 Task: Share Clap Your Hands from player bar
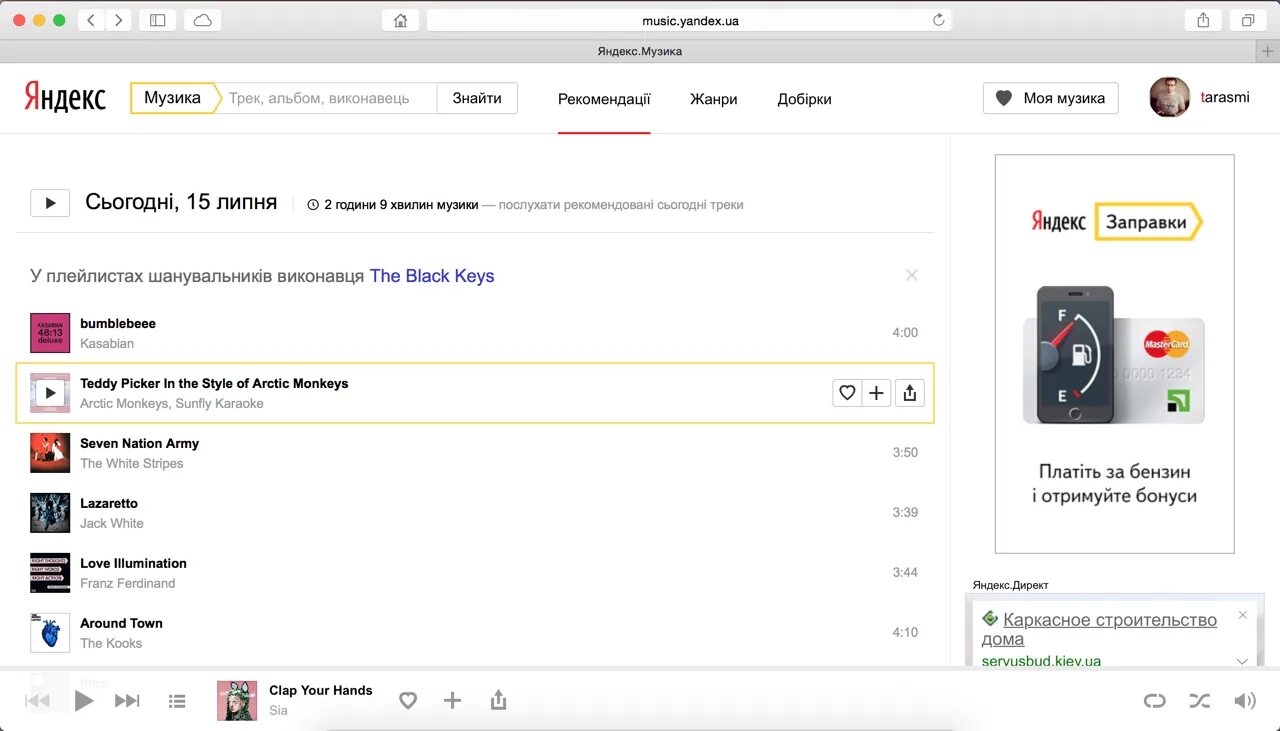pos(498,700)
